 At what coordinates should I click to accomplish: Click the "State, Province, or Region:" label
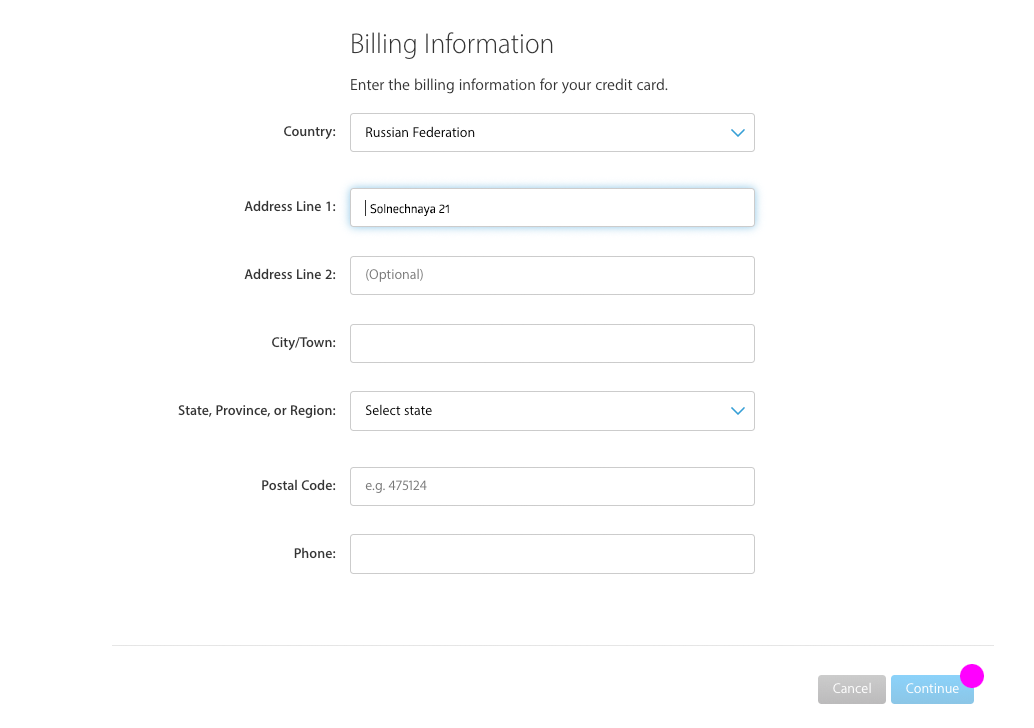click(x=257, y=410)
